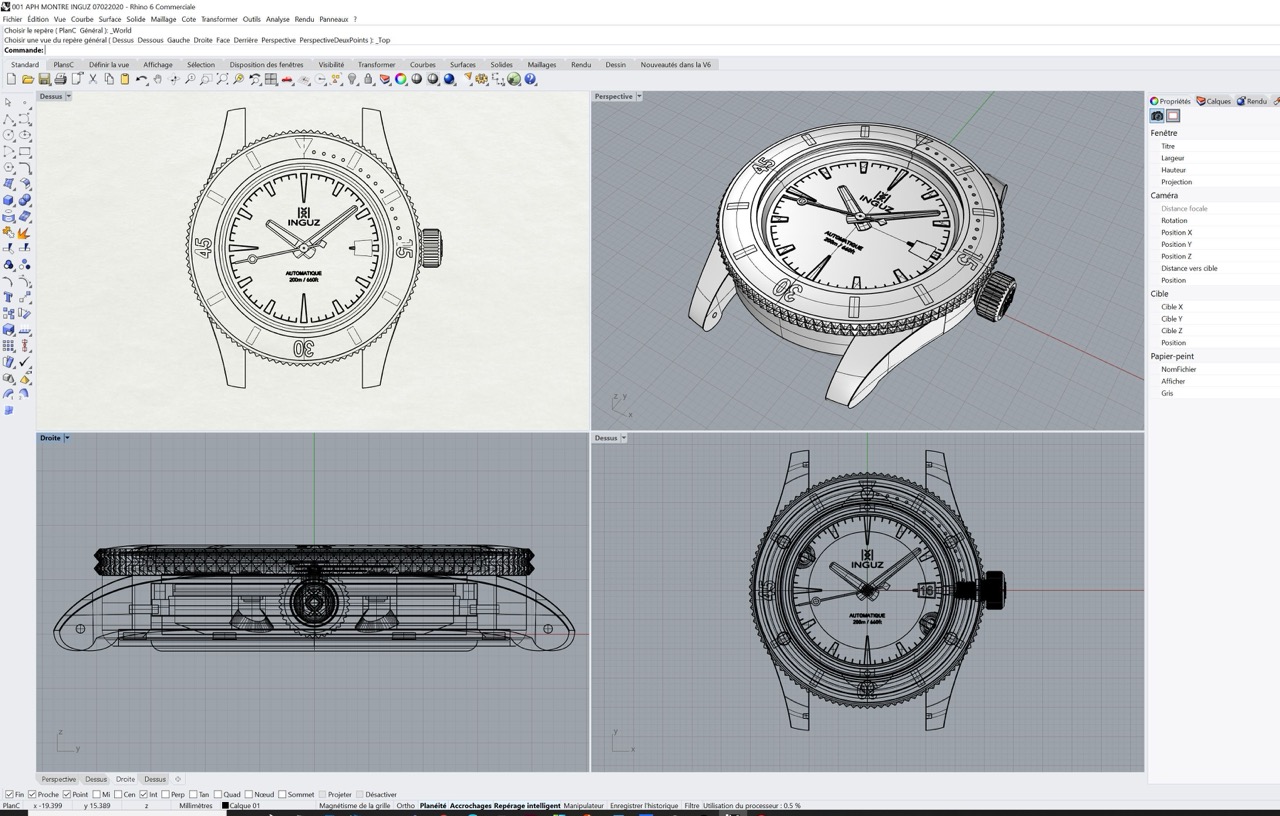
Task: Select the Text object T tool
Action: coord(8,296)
